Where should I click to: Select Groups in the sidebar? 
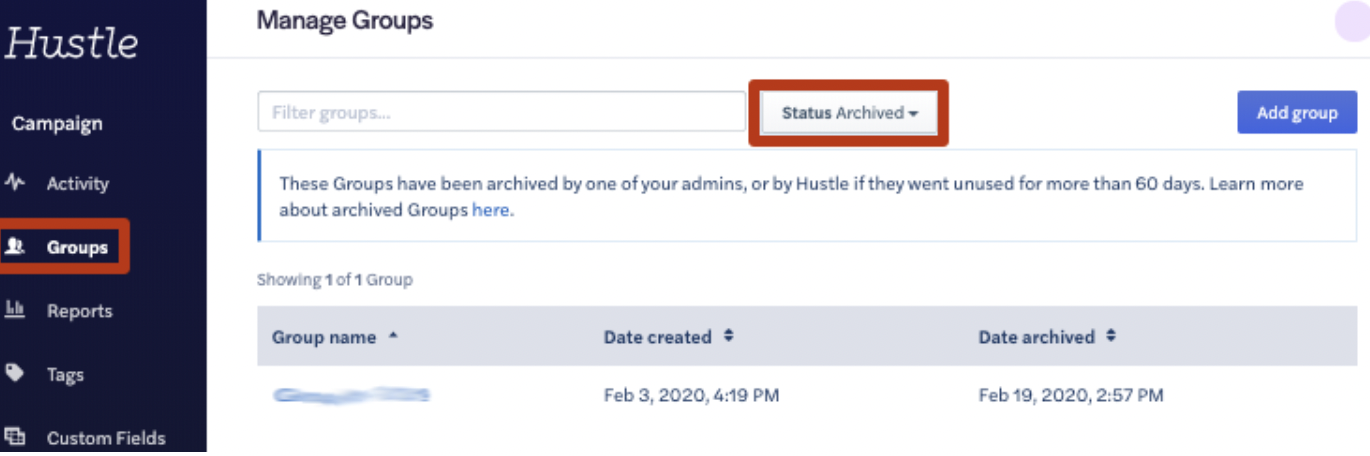tap(77, 247)
